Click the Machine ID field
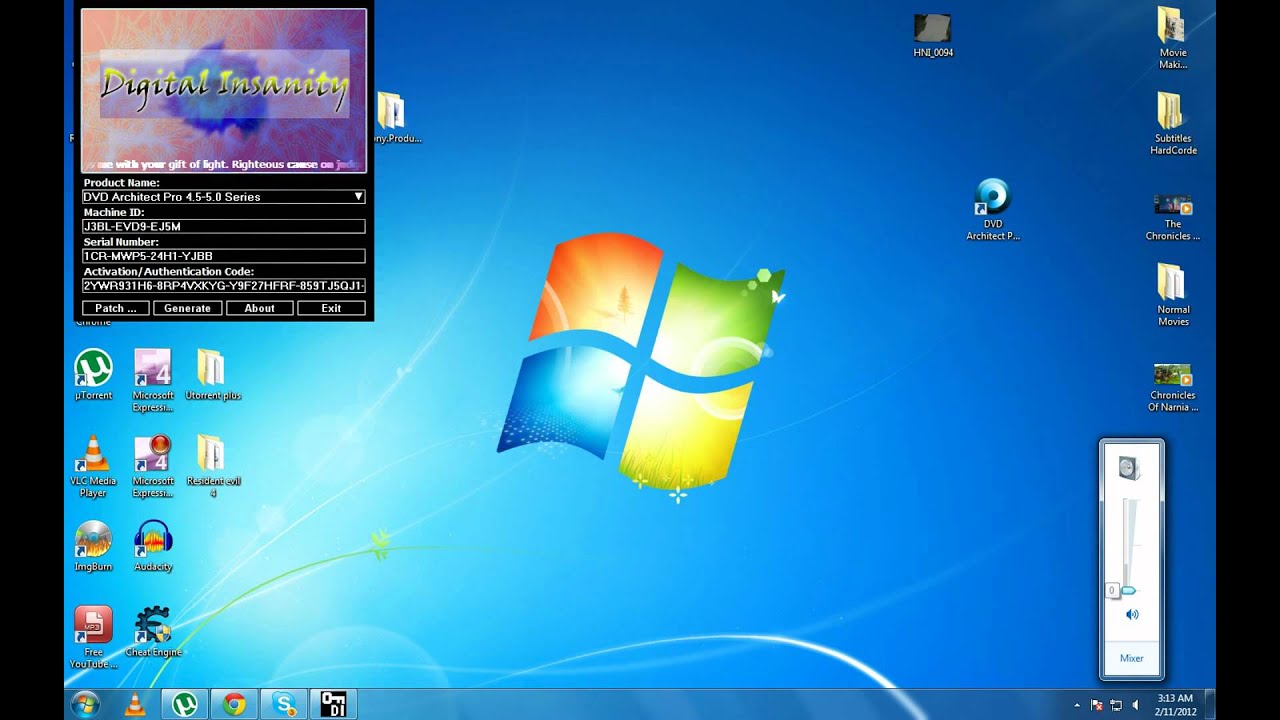The width and height of the screenshot is (1280, 720). point(224,227)
